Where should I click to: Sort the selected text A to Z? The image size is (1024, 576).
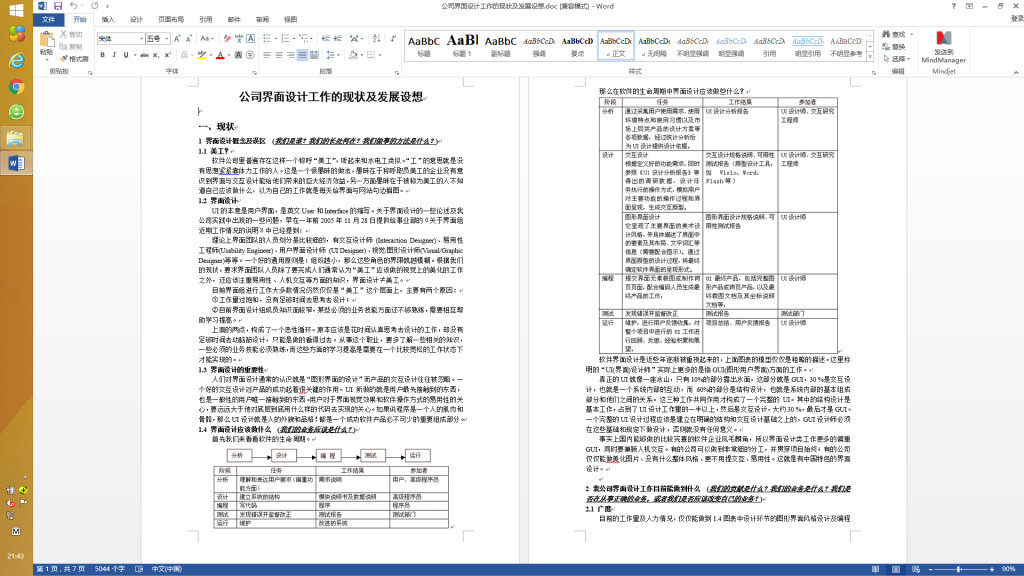point(377,39)
